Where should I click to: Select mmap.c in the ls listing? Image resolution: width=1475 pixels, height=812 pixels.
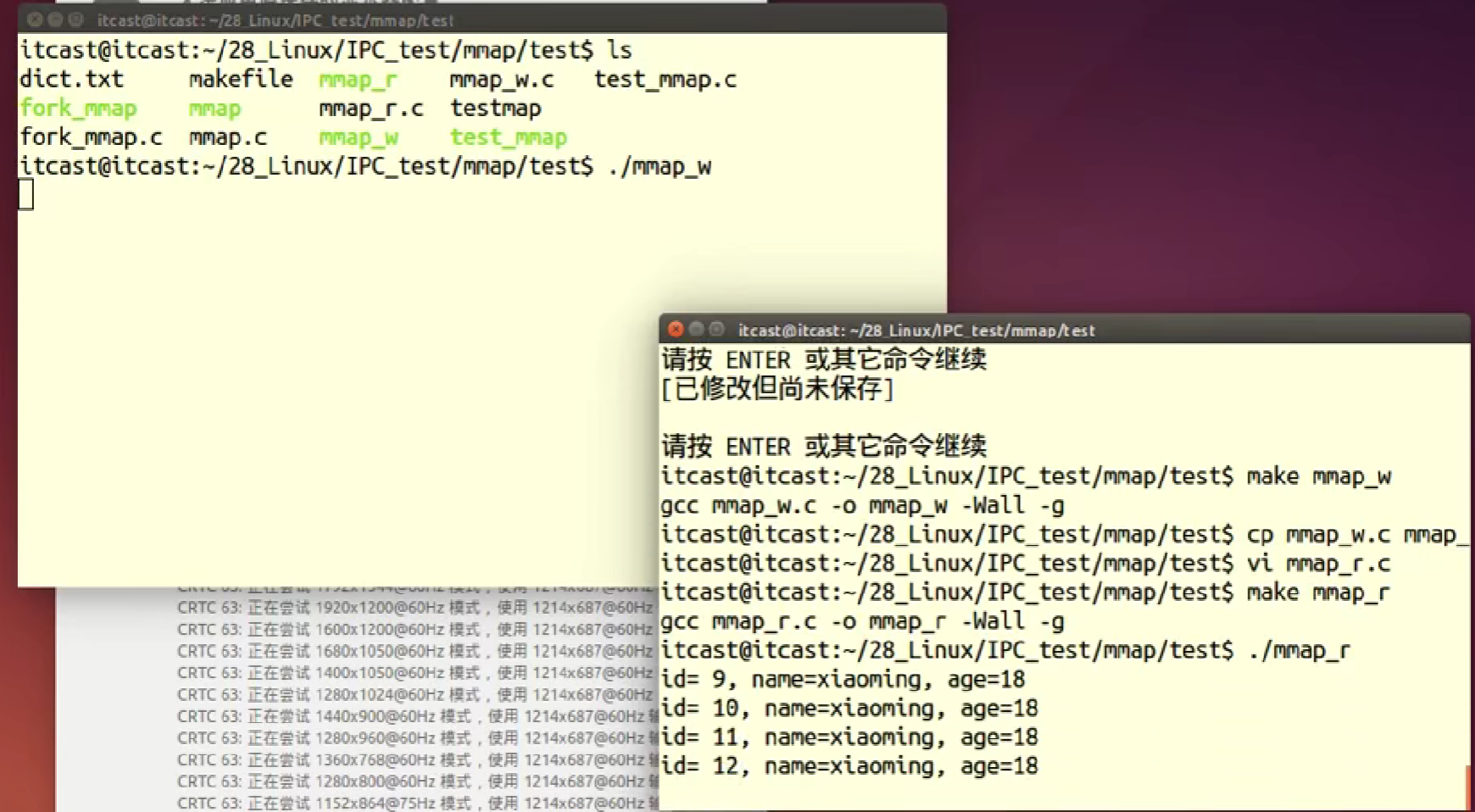coord(227,138)
